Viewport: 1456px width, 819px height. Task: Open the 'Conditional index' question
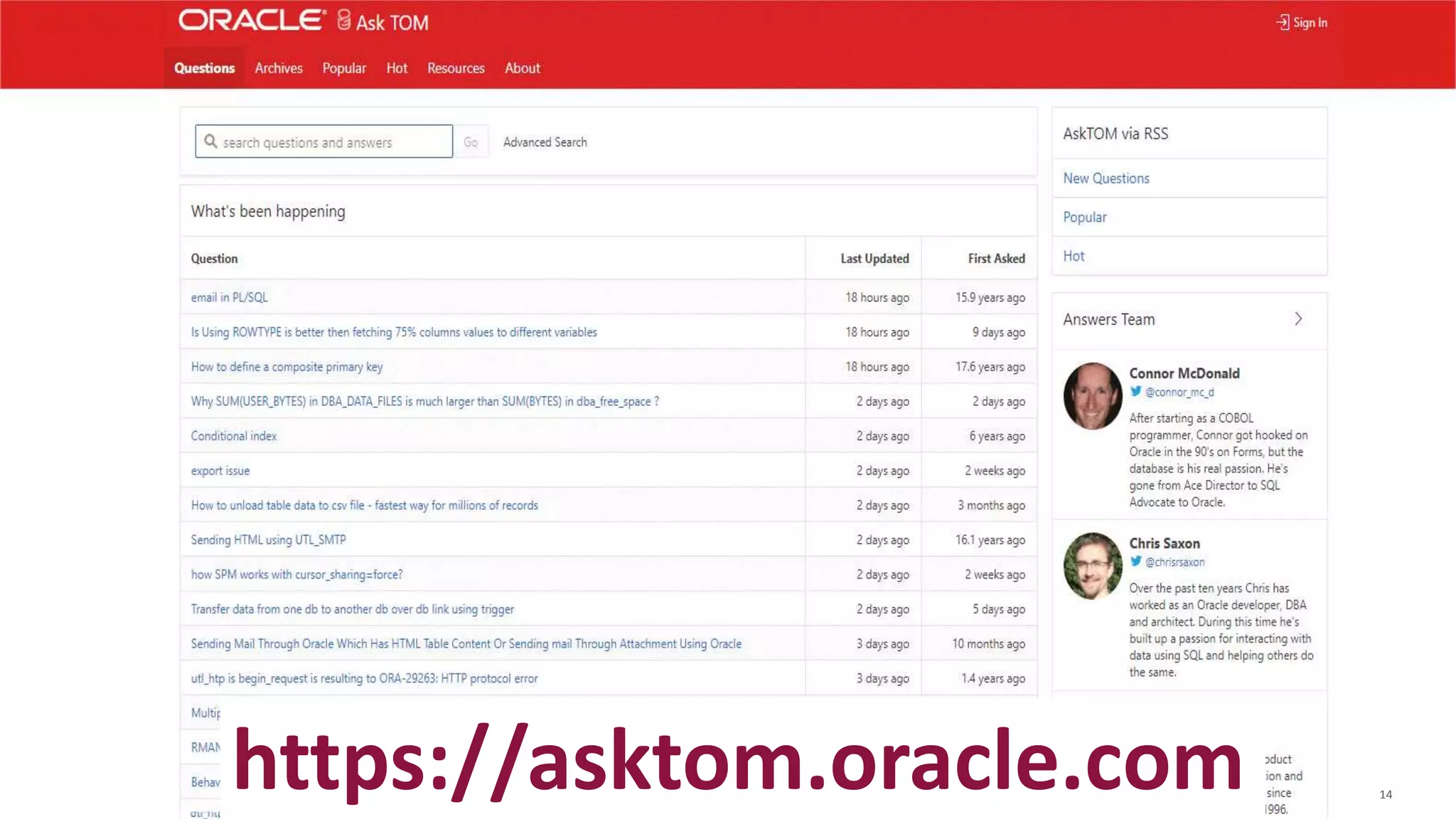click(x=234, y=436)
